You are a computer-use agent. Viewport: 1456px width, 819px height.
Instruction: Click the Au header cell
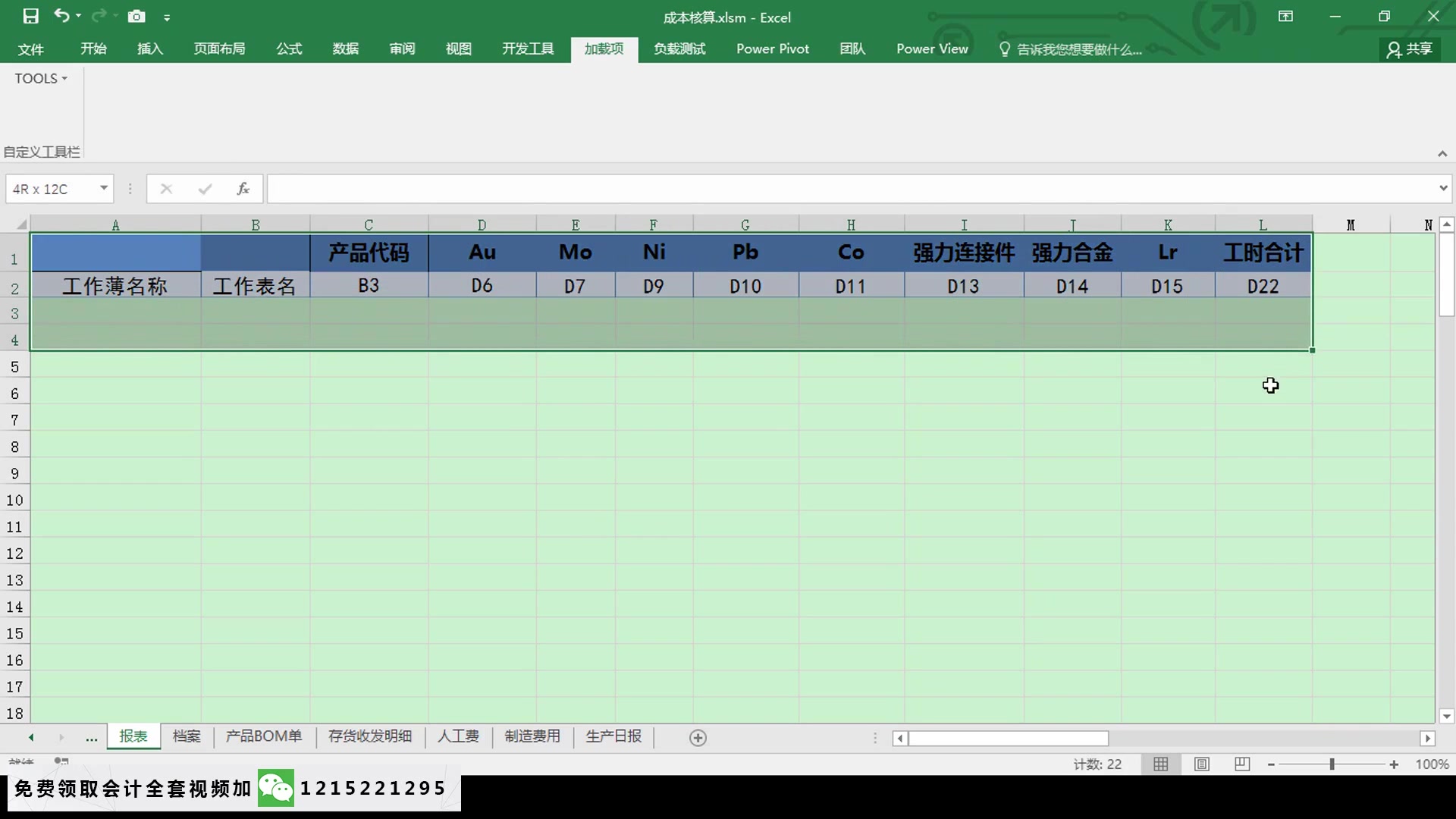point(482,253)
